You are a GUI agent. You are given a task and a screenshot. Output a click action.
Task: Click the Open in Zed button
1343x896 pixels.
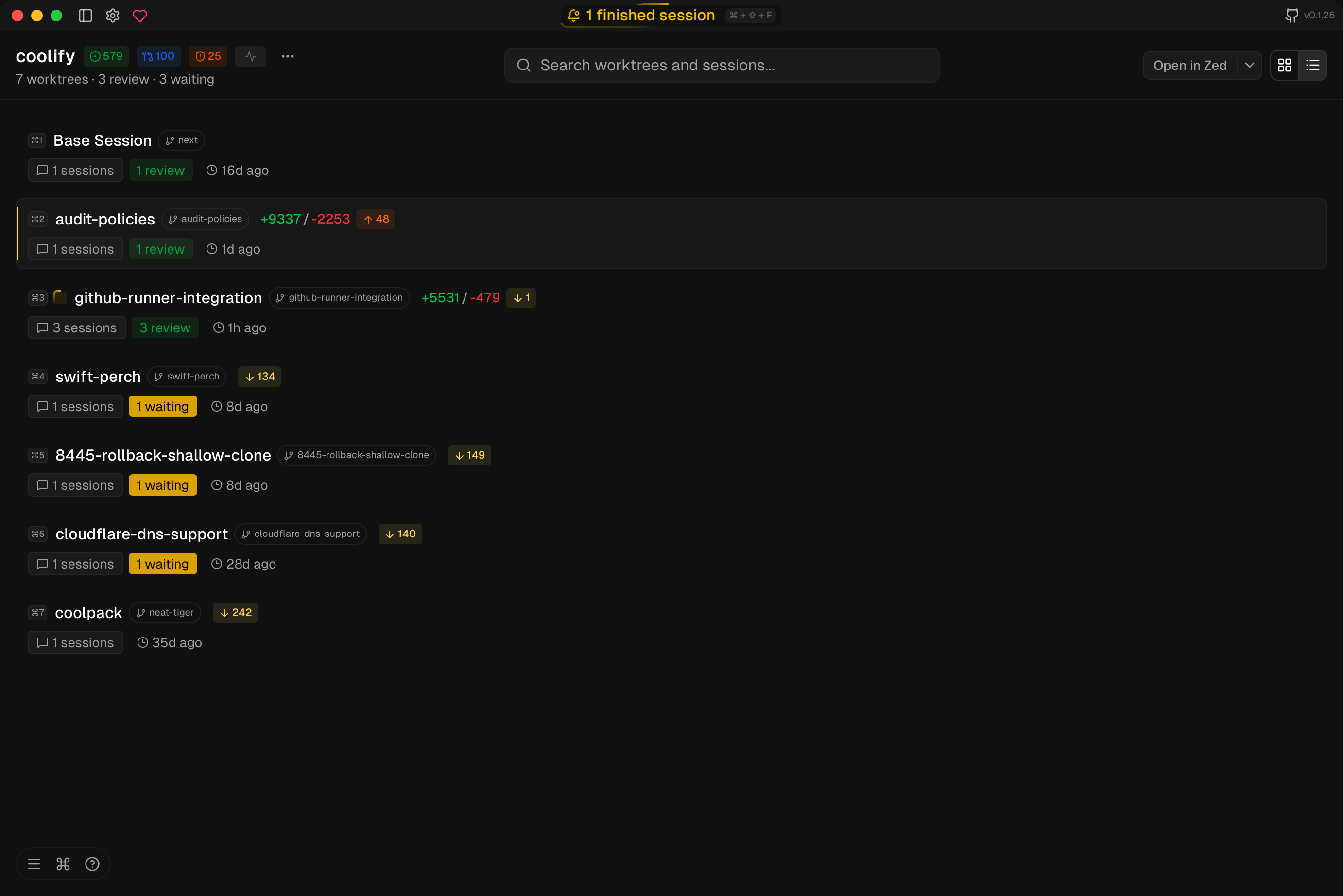coord(1190,65)
